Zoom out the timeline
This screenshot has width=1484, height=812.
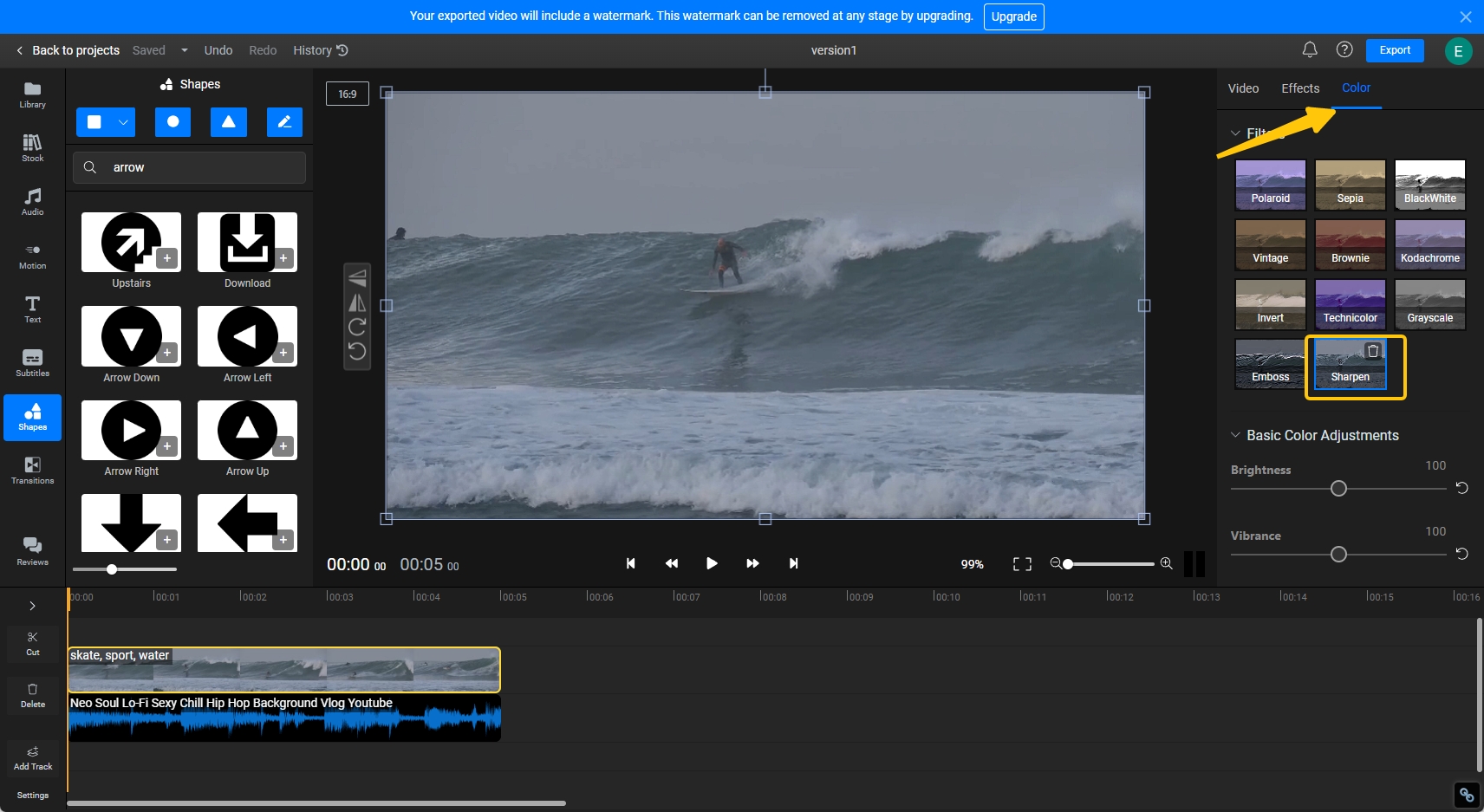click(x=1056, y=563)
